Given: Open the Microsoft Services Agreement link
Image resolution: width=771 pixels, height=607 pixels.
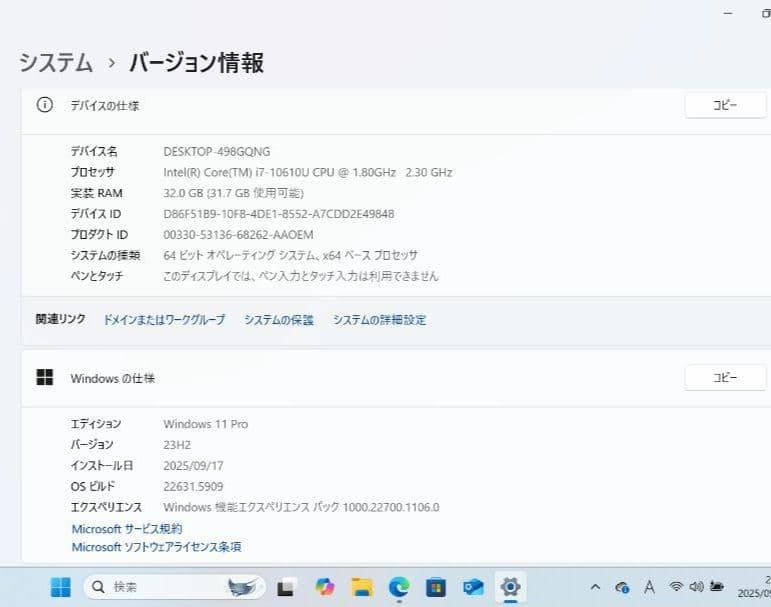Looking at the screenshot, I should pyautogui.click(x=127, y=528).
